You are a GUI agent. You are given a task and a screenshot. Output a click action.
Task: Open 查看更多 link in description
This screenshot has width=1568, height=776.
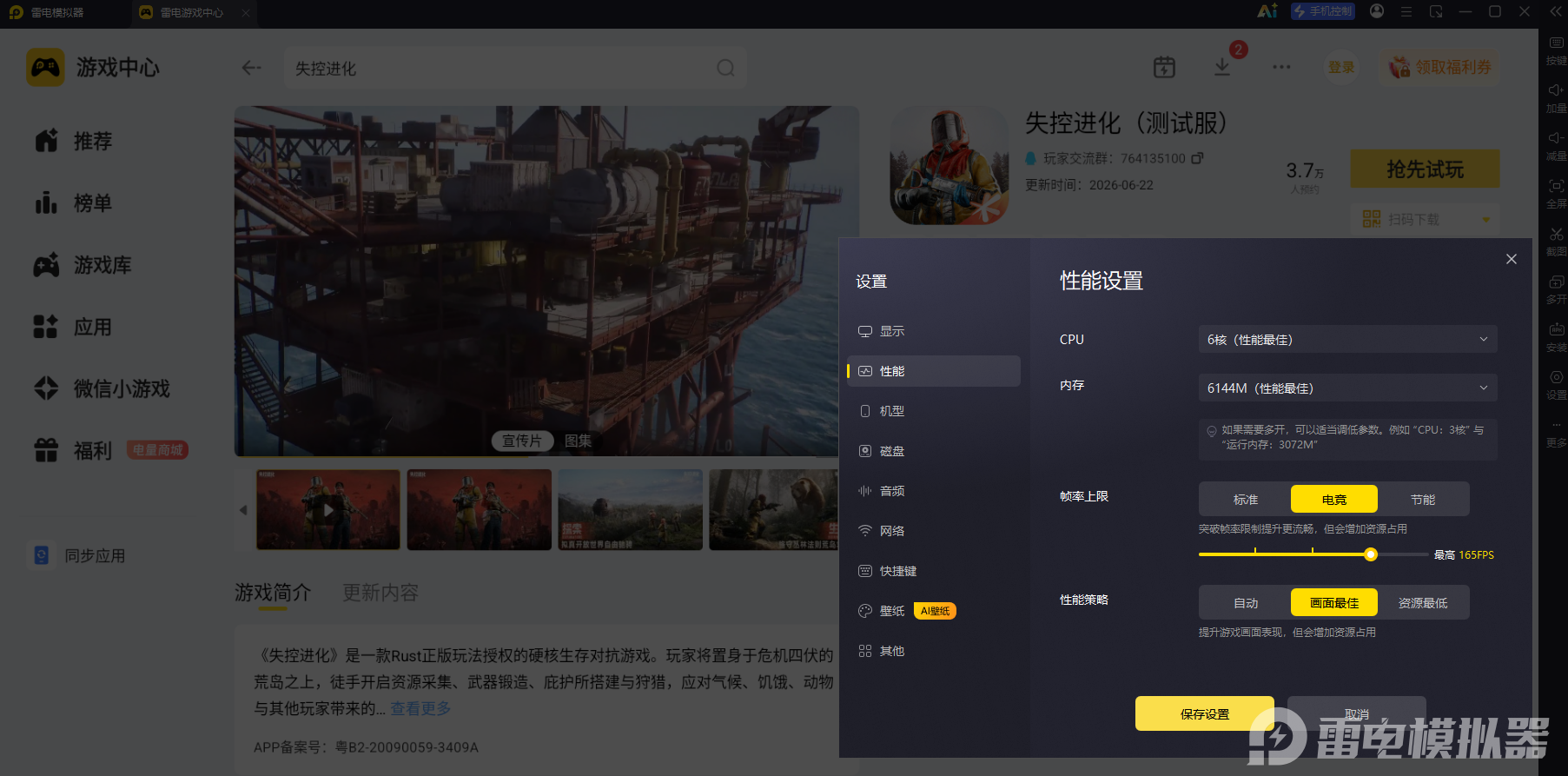(x=420, y=708)
